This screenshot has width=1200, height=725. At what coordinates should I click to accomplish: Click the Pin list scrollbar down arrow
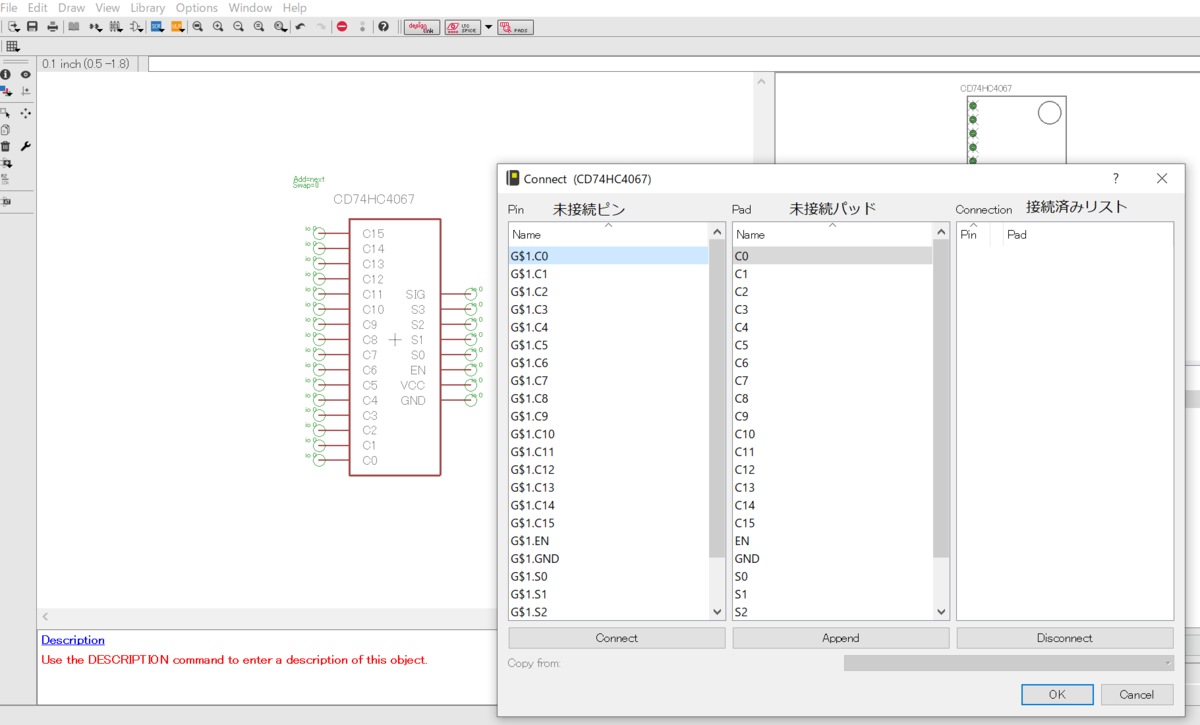tap(717, 612)
